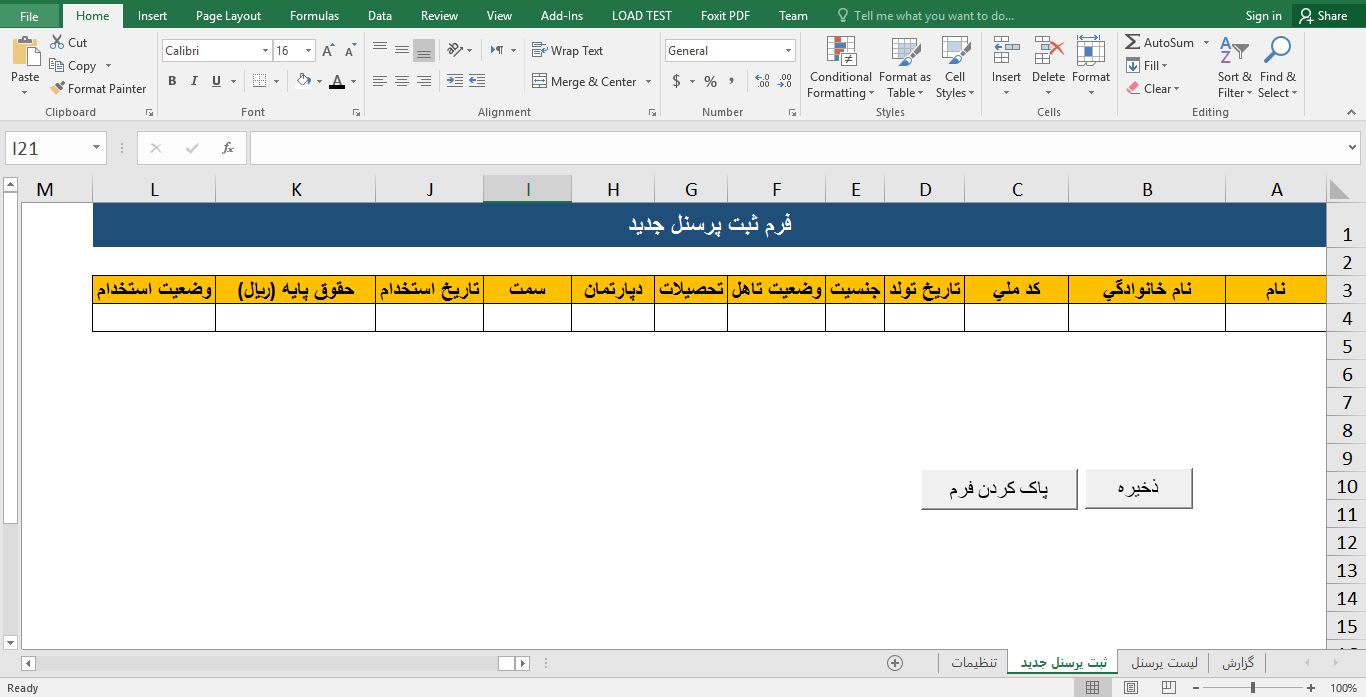This screenshot has width=1366, height=697.
Task: Open the Formulas ribbon tab
Action: (x=314, y=16)
